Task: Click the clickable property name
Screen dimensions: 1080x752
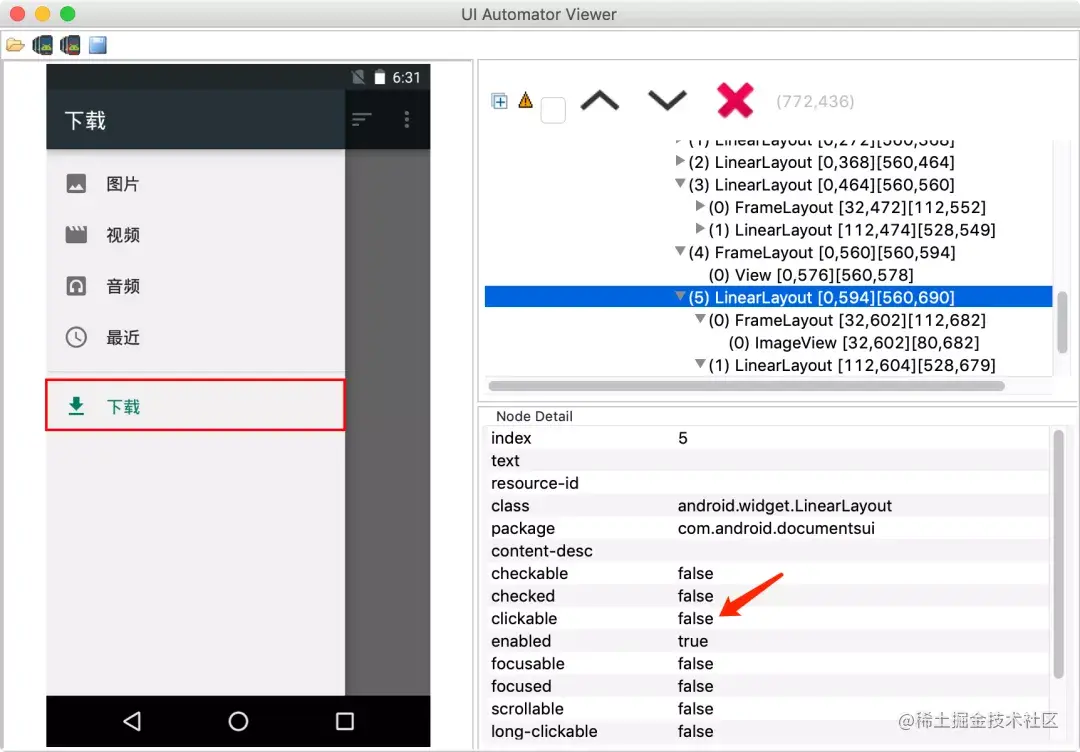Action: (524, 618)
